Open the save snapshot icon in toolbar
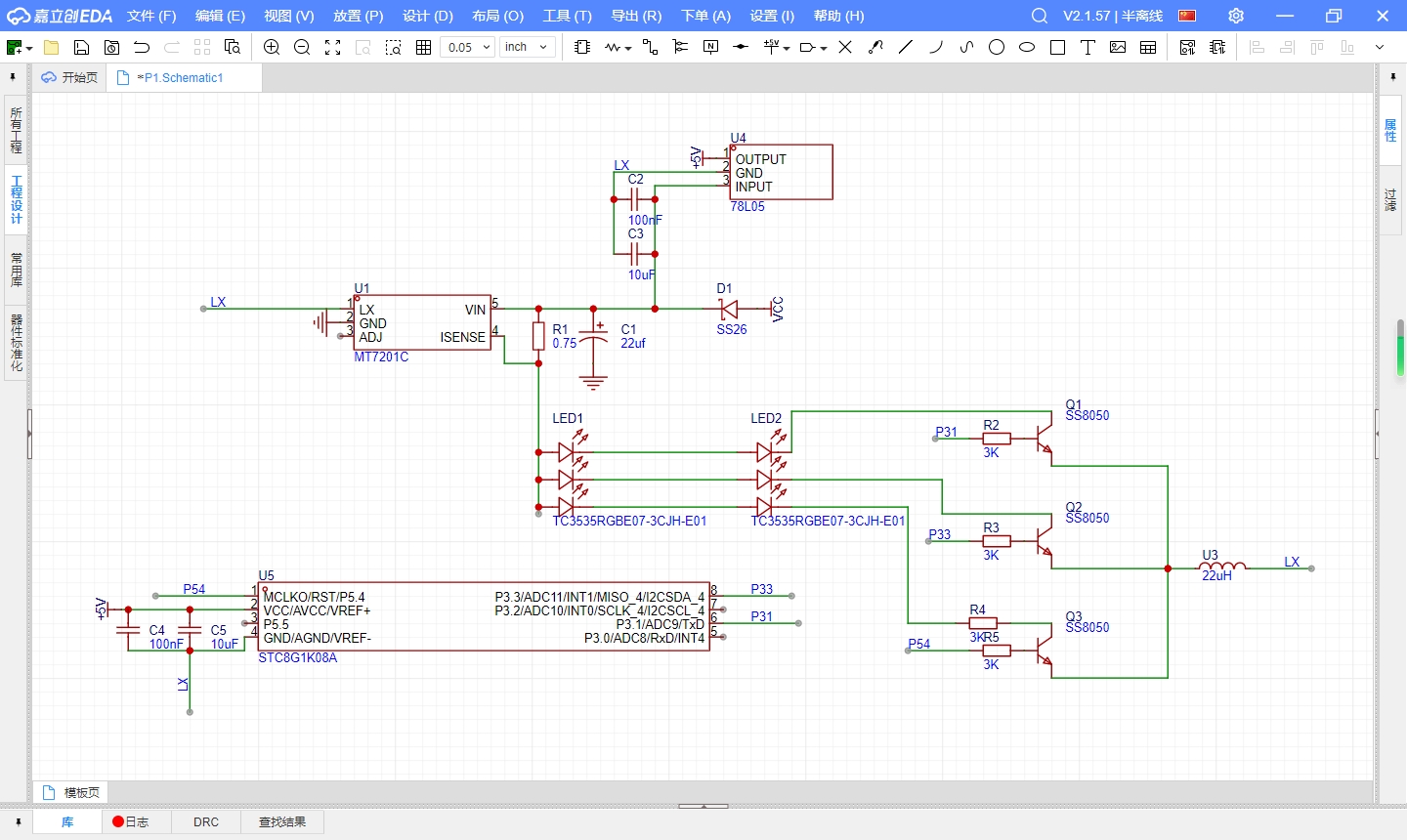Screen dimensions: 1407x840 112,47
